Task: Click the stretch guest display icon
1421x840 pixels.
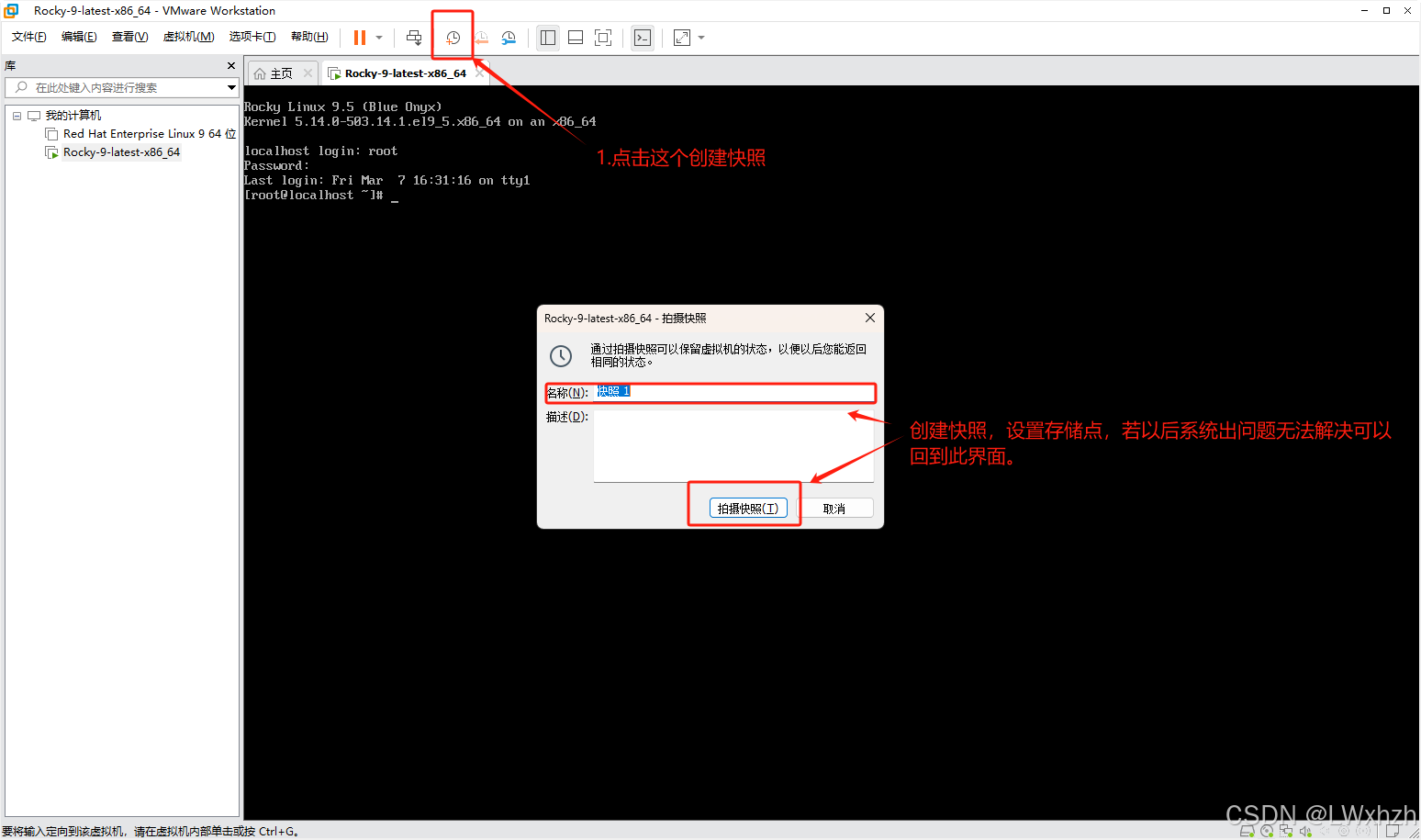Action: 682,38
